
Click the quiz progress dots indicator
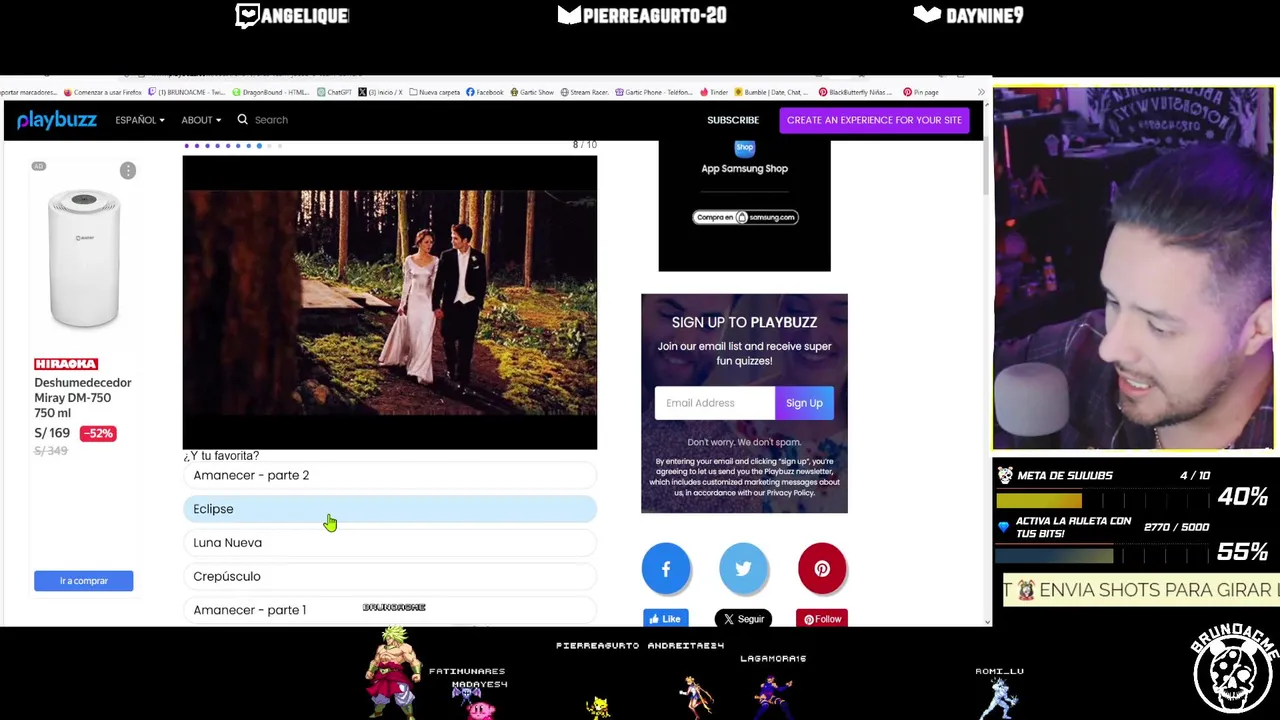pos(233,146)
